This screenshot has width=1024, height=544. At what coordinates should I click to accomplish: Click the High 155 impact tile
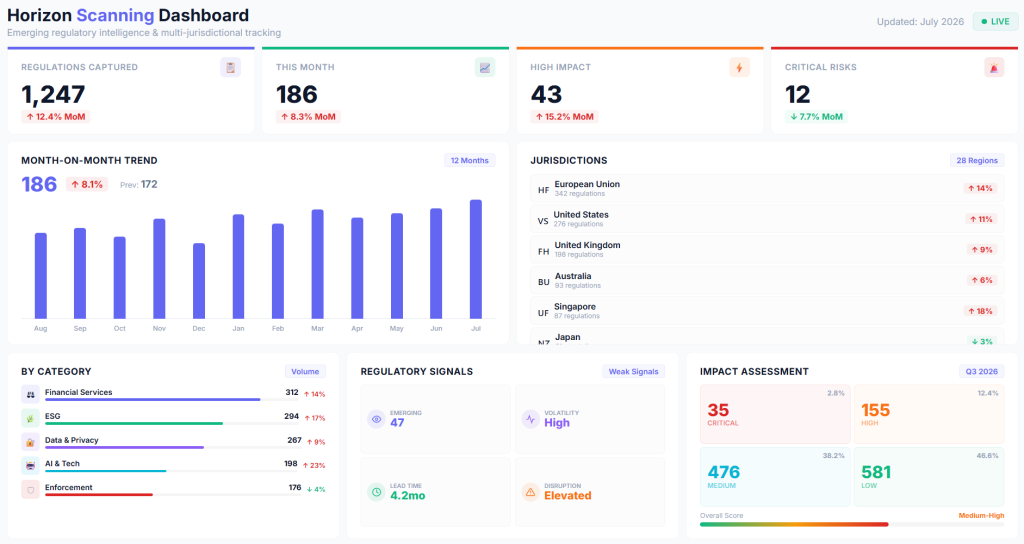[x=929, y=414]
